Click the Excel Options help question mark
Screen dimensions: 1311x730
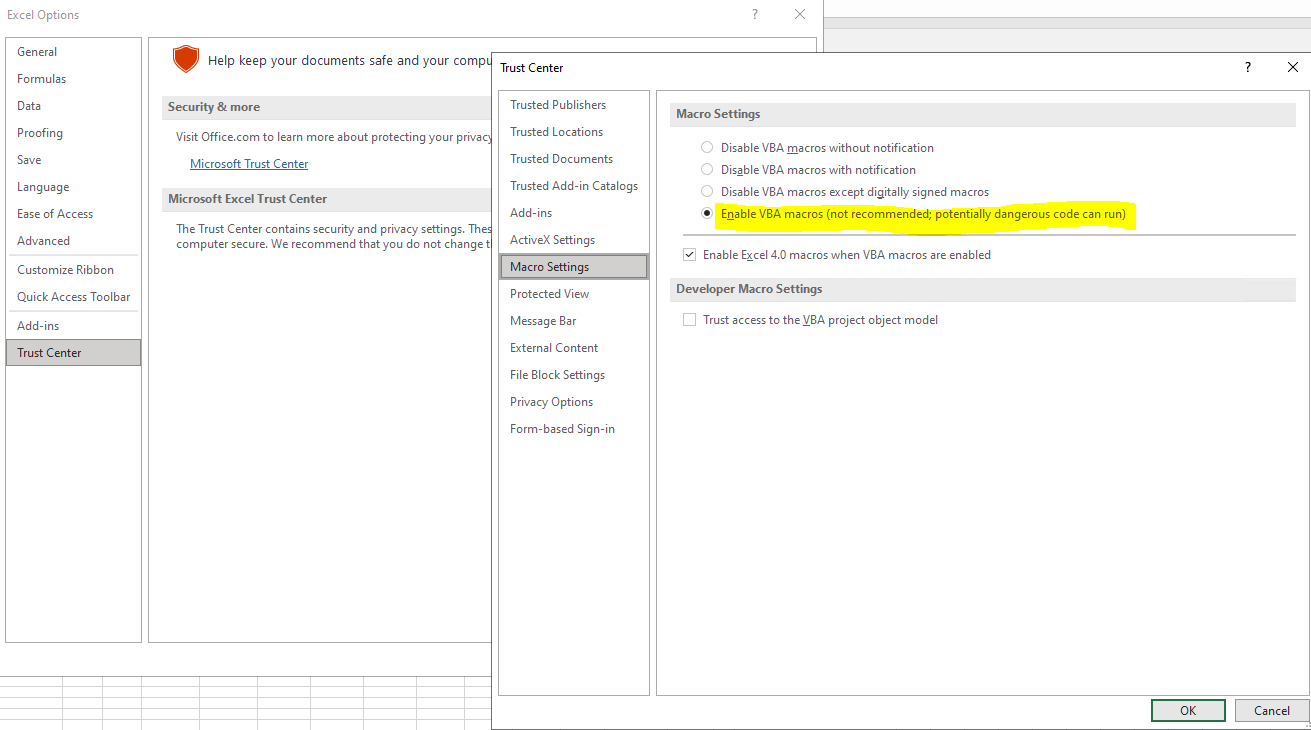pos(755,14)
